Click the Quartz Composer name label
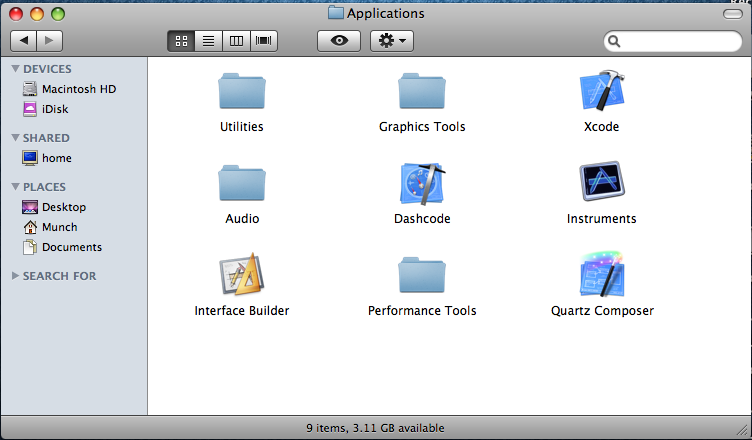The image size is (752, 440). tap(602, 311)
